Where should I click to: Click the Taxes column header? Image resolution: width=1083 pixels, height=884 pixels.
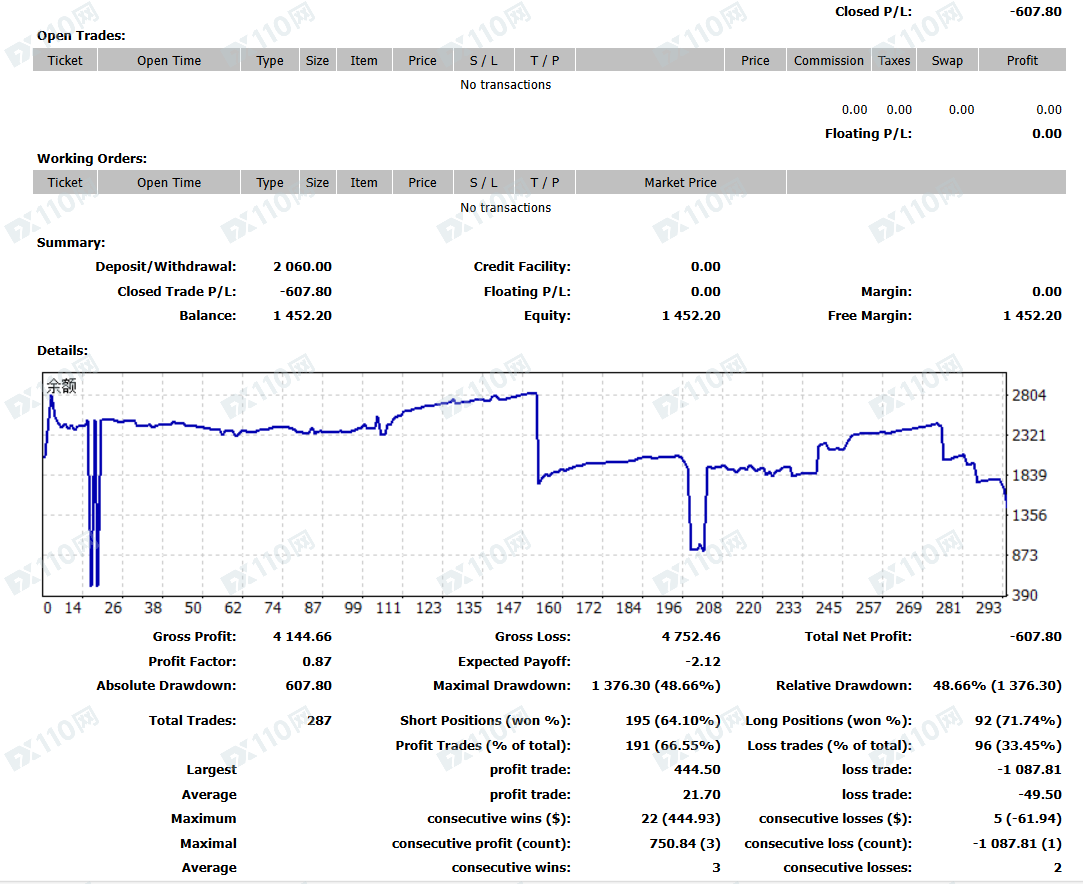click(x=894, y=60)
